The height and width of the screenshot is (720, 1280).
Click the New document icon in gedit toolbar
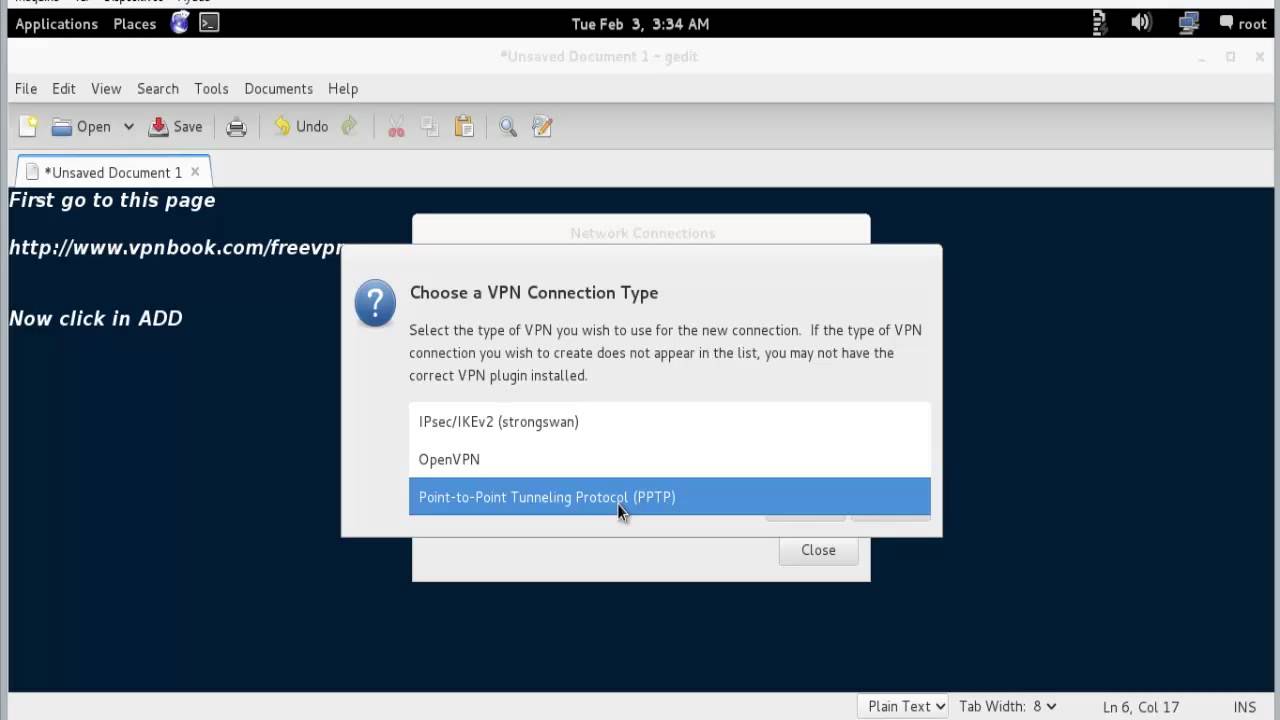[28, 127]
